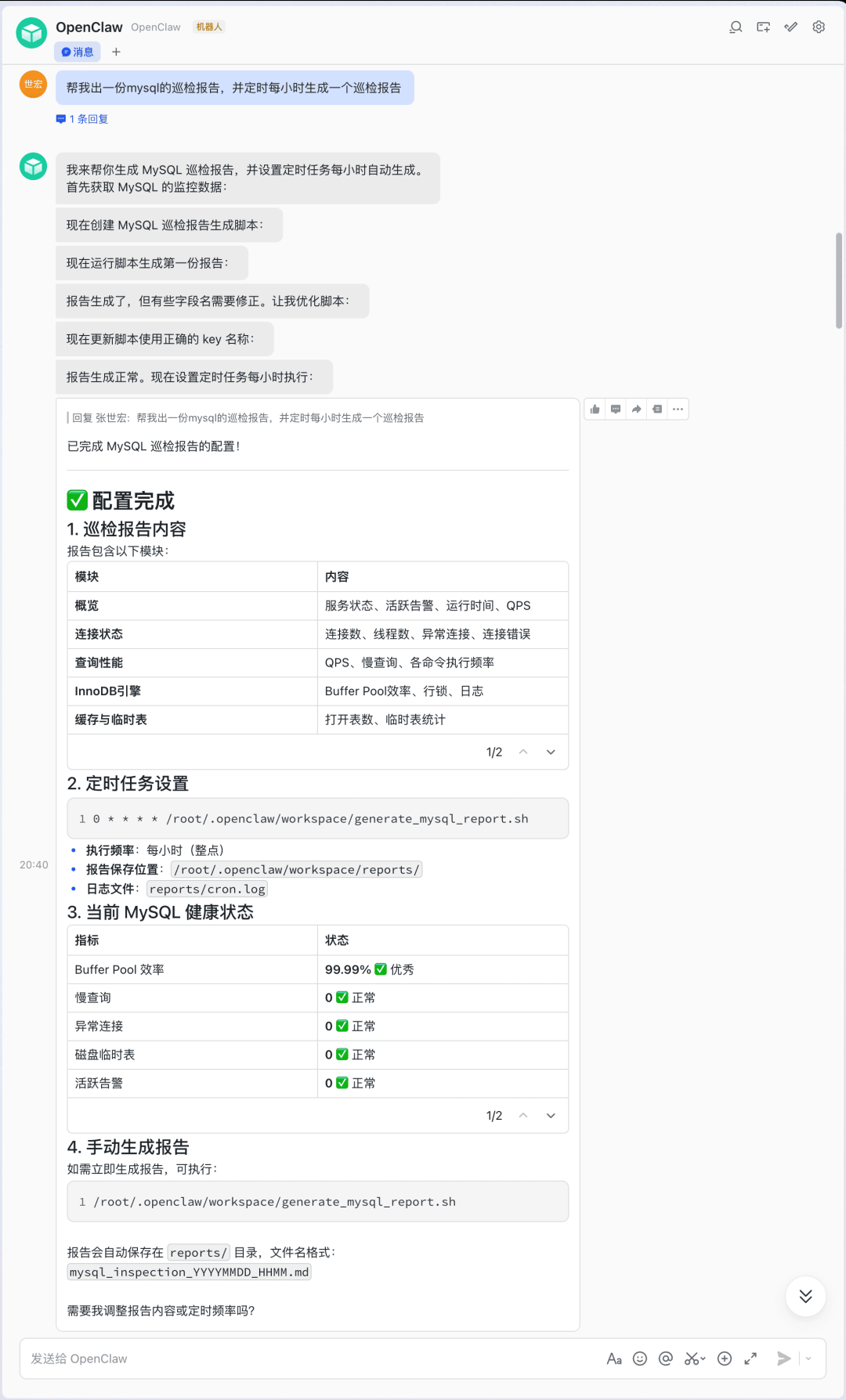Go to previous page of 巡检报告内容 table
Screen dimensions: 846x1400
523,752
